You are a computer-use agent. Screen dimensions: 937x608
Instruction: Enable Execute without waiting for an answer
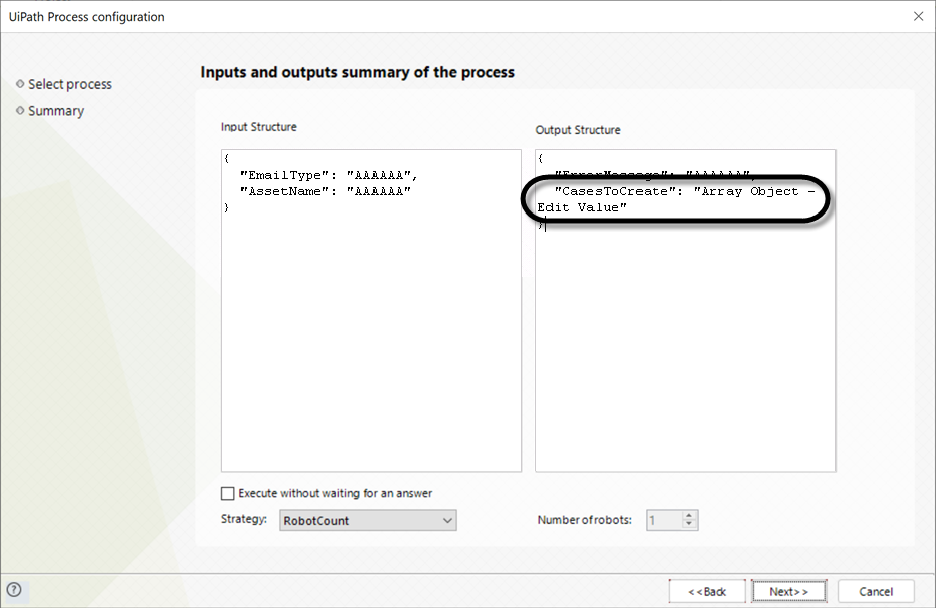(228, 493)
